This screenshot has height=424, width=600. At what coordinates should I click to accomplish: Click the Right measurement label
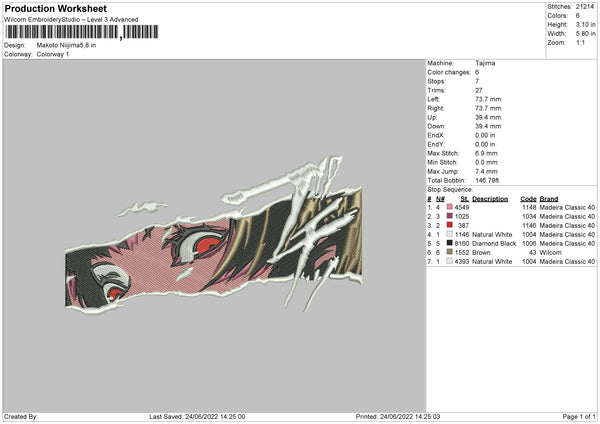coord(435,108)
